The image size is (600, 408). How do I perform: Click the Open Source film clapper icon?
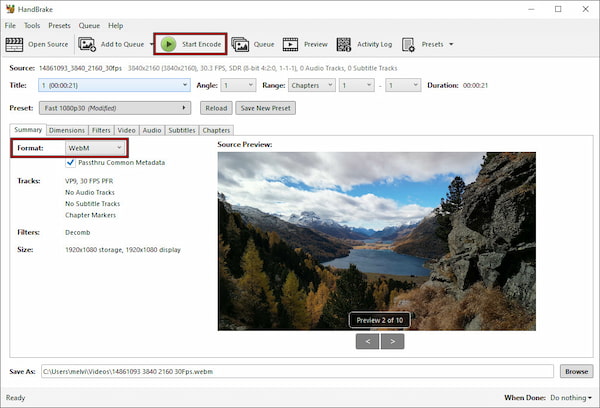(x=14, y=44)
